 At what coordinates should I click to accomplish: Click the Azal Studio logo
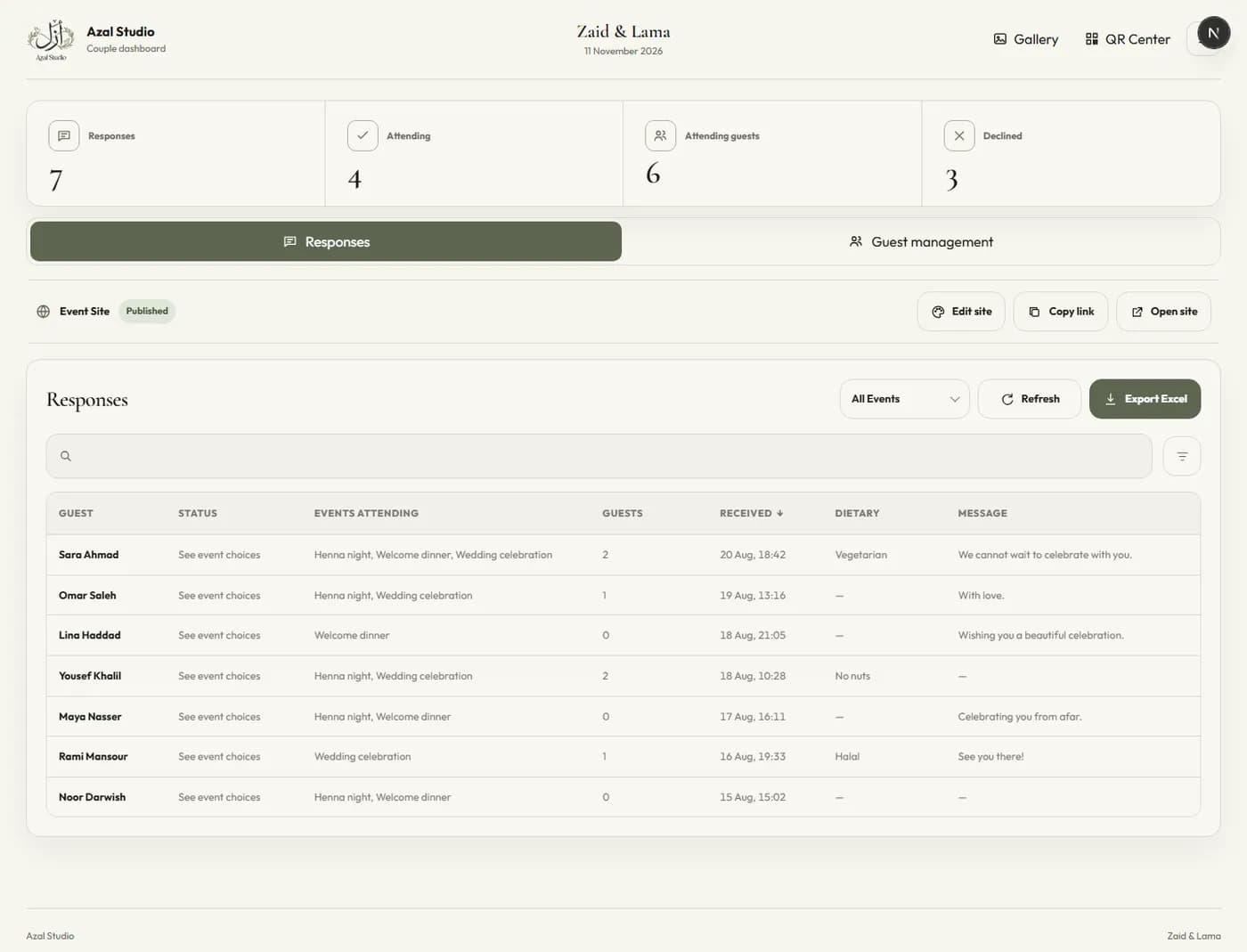pos(51,39)
